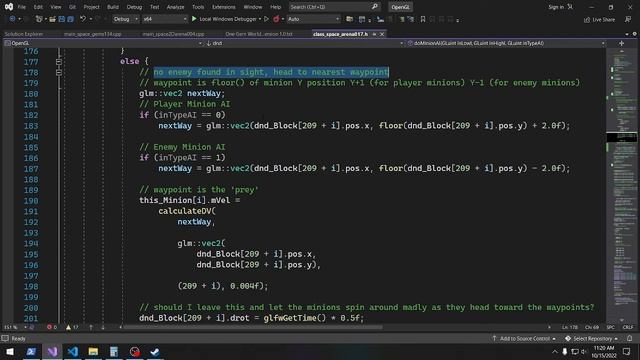Switch to Solution Explorer tab
The image size is (640, 360).
click(24, 34)
